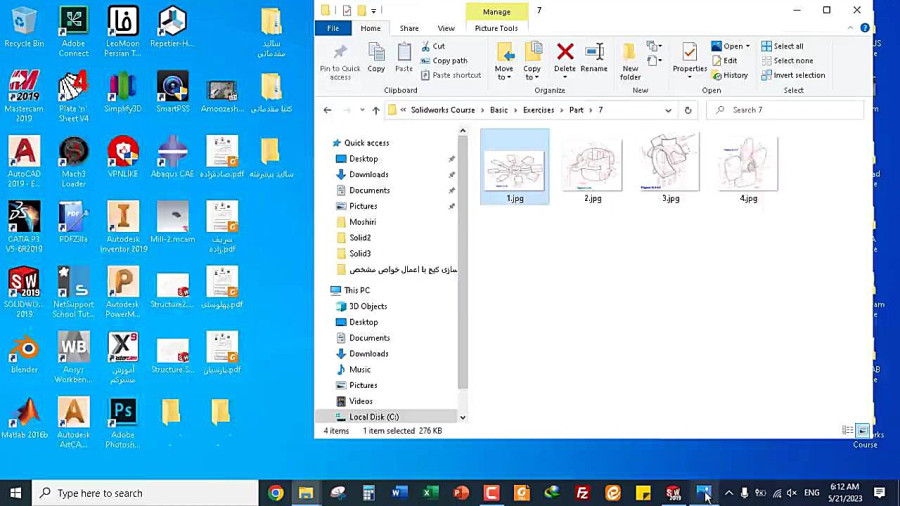This screenshot has width=900, height=506.
Task: Switch to details view layout
Action: (847, 430)
